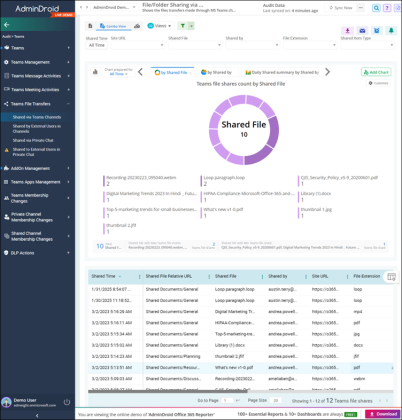Screen dimensions: 402x420
Task: Open the chart-only view icon
Action: click(x=137, y=26)
